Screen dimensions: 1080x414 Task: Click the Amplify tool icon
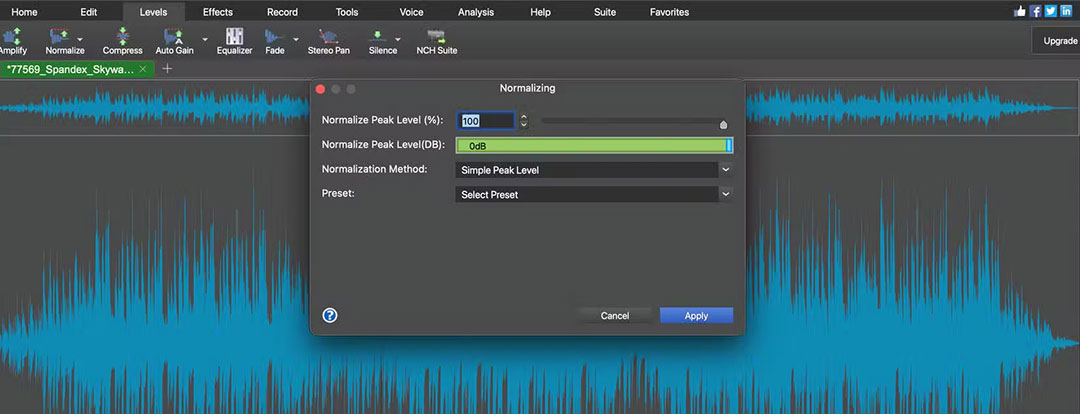coord(12,37)
